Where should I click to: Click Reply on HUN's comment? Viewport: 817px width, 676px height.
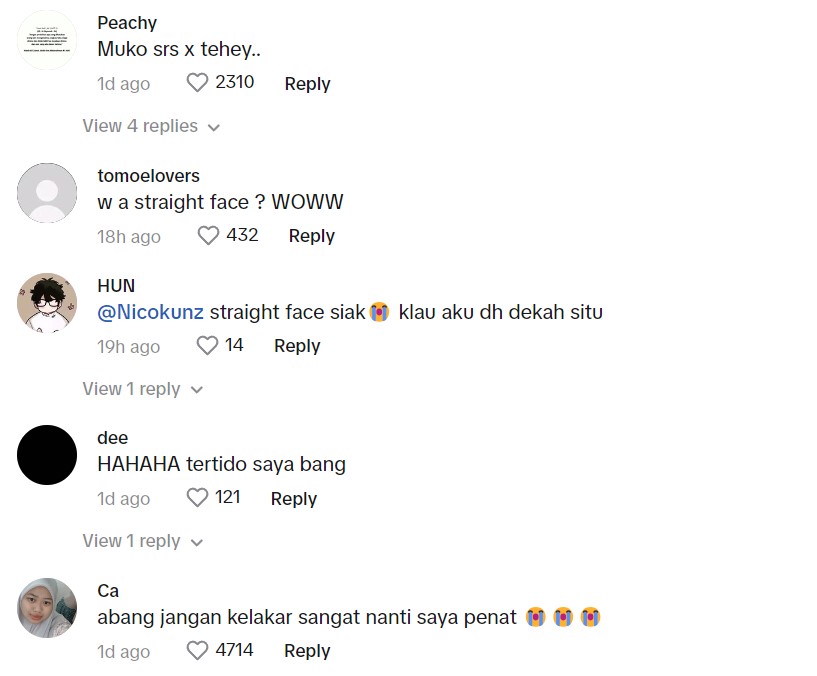(297, 346)
